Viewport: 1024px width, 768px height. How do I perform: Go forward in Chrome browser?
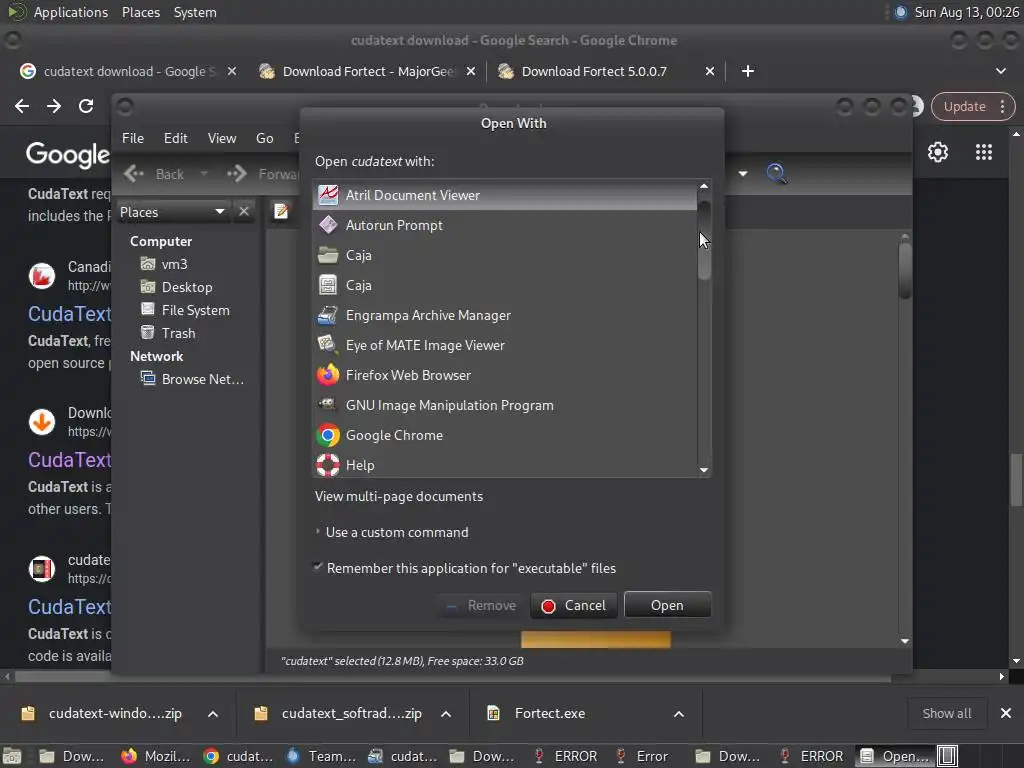pos(54,106)
